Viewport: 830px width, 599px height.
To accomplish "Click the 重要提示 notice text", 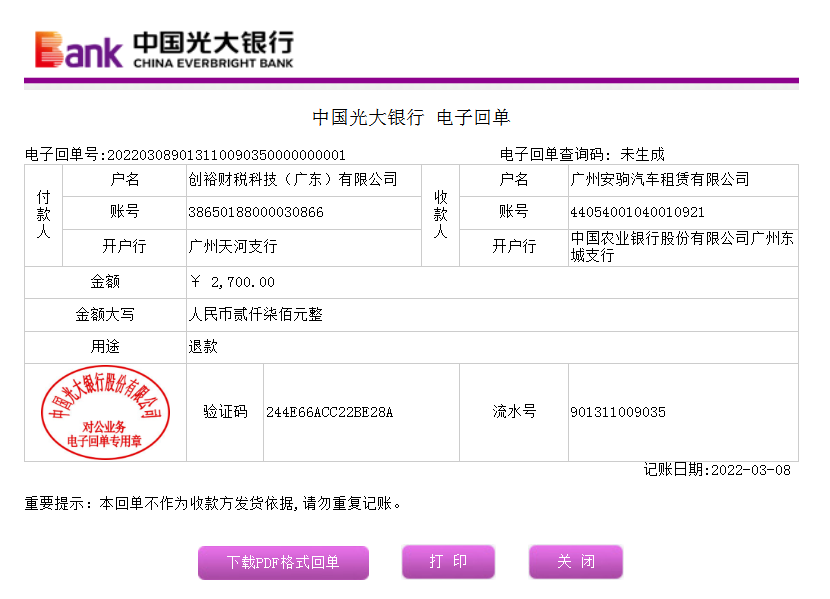I will coord(213,503).
